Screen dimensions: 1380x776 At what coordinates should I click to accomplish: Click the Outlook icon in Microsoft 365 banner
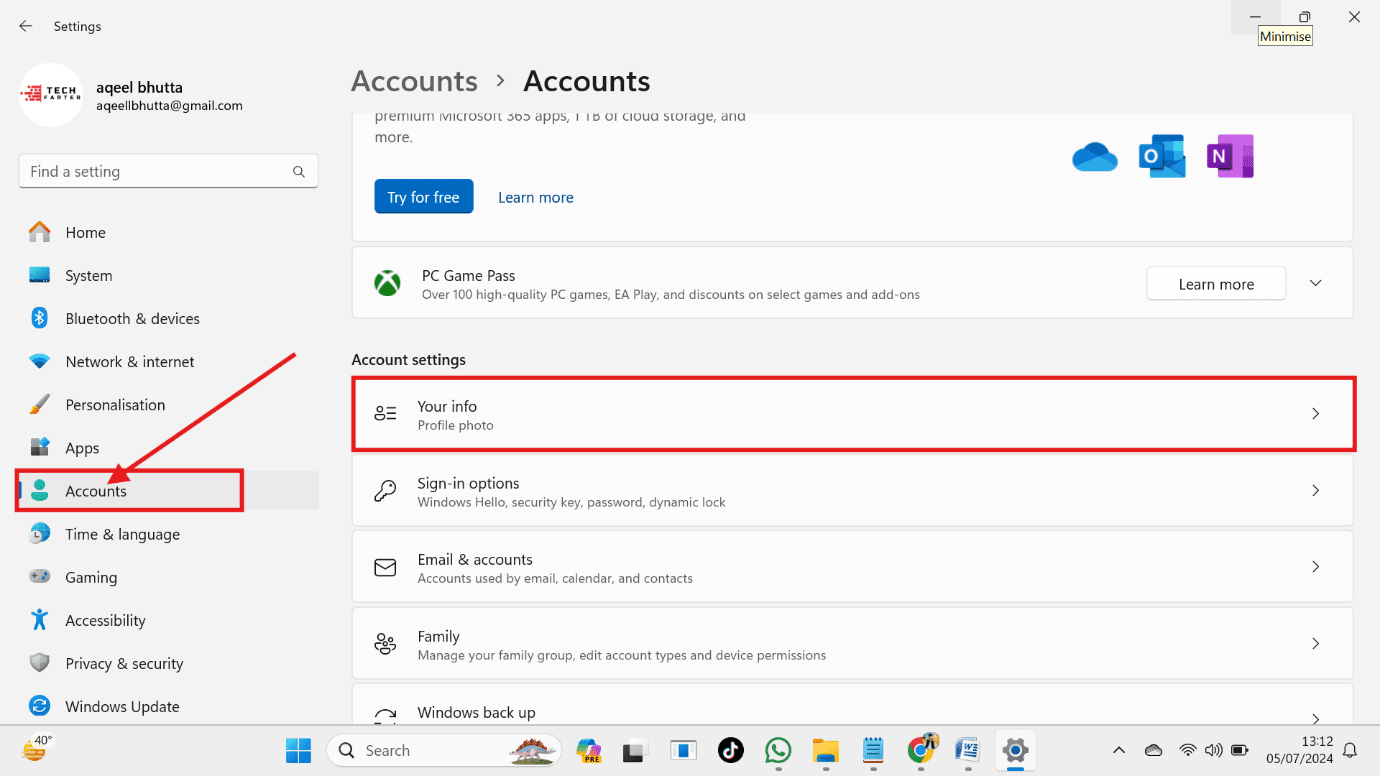(1161, 157)
